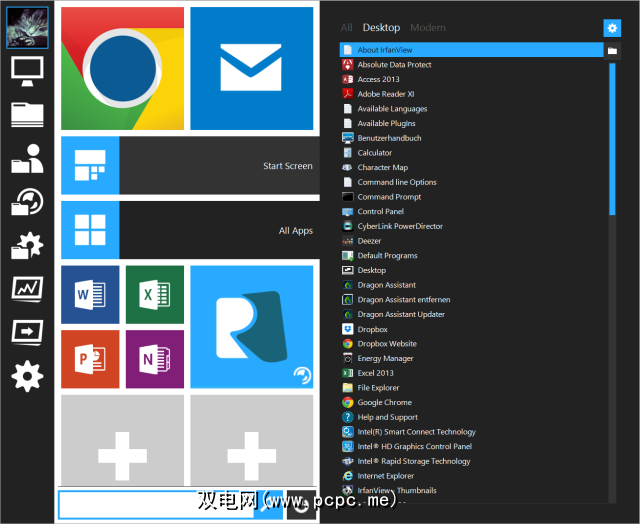This screenshot has height=524, width=640.
Task: Add a tile using right plus placeholder
Action: 251,440
